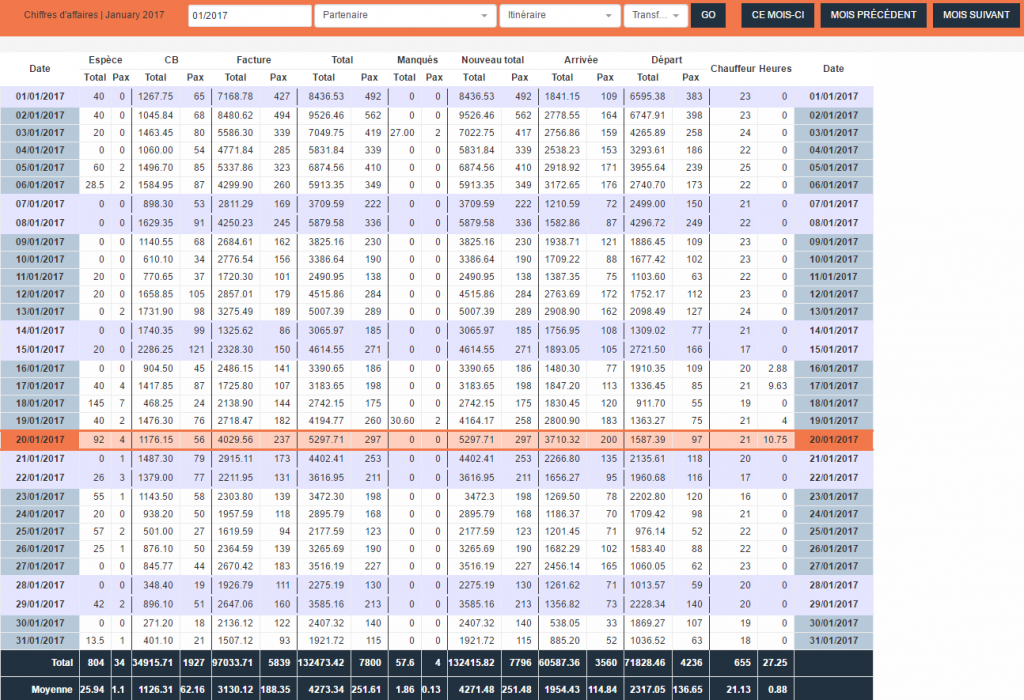This screenshot has height=700, width=1024.
Task: Select left date cell 01/01/2017
Action: tap(40, 97)
